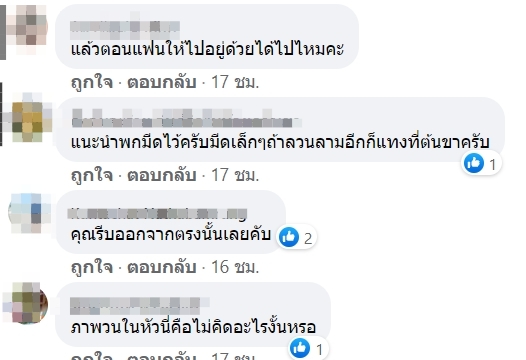Viewport: 526px width, 360px height.
Task: Click the like reaction icon on the knife-advice comment
Action: pos(474,163)
